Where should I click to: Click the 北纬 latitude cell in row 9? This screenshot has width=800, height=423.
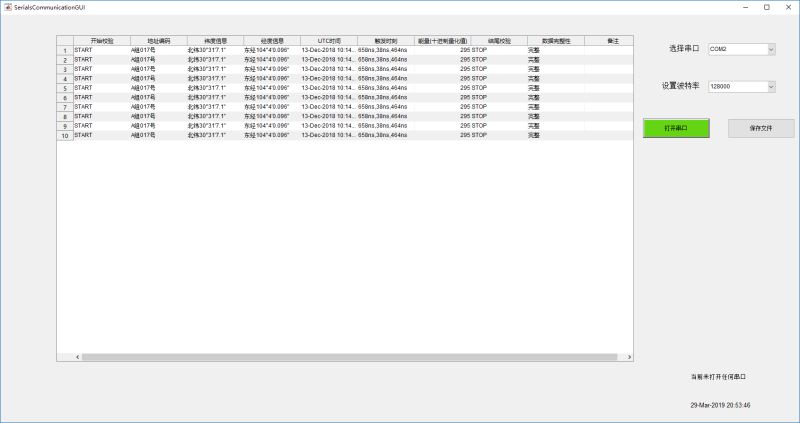click(215, 126)
